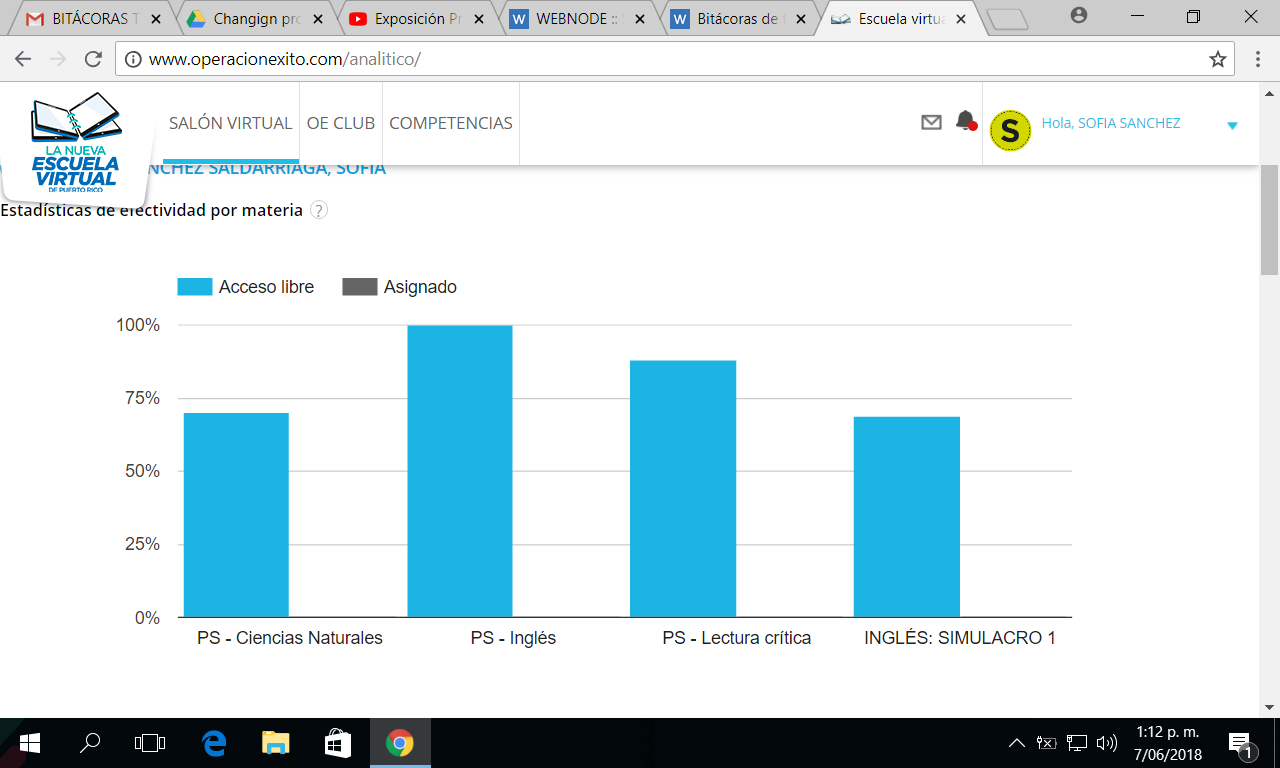Open the COMPETENCIAS menu item

[x=450, y=123]
